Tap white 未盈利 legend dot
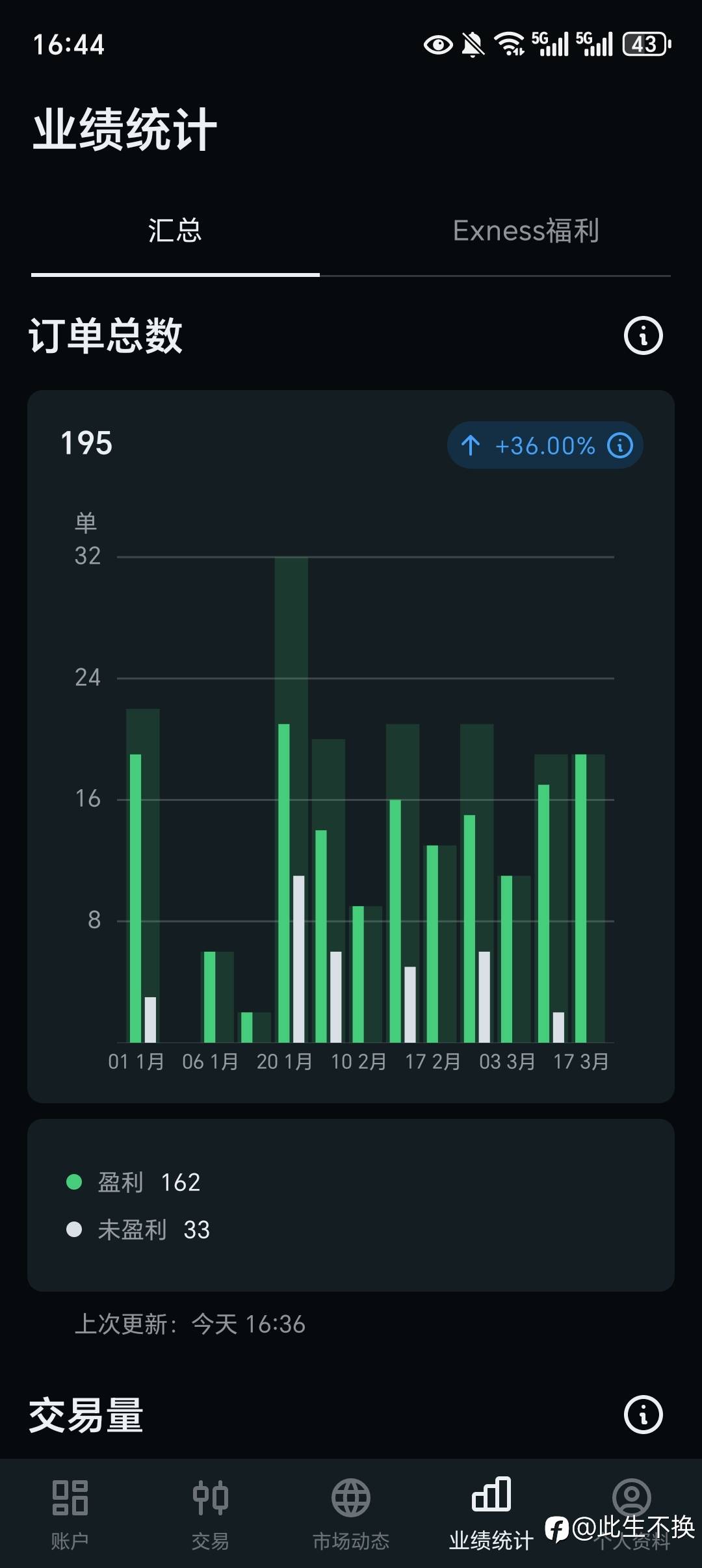 74,1229
